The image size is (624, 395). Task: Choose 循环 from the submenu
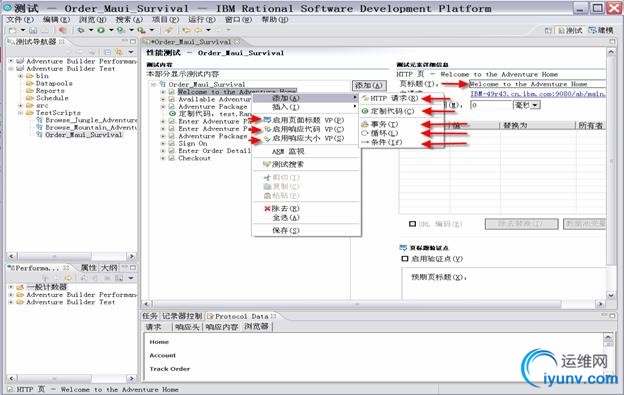coord(384,133)
